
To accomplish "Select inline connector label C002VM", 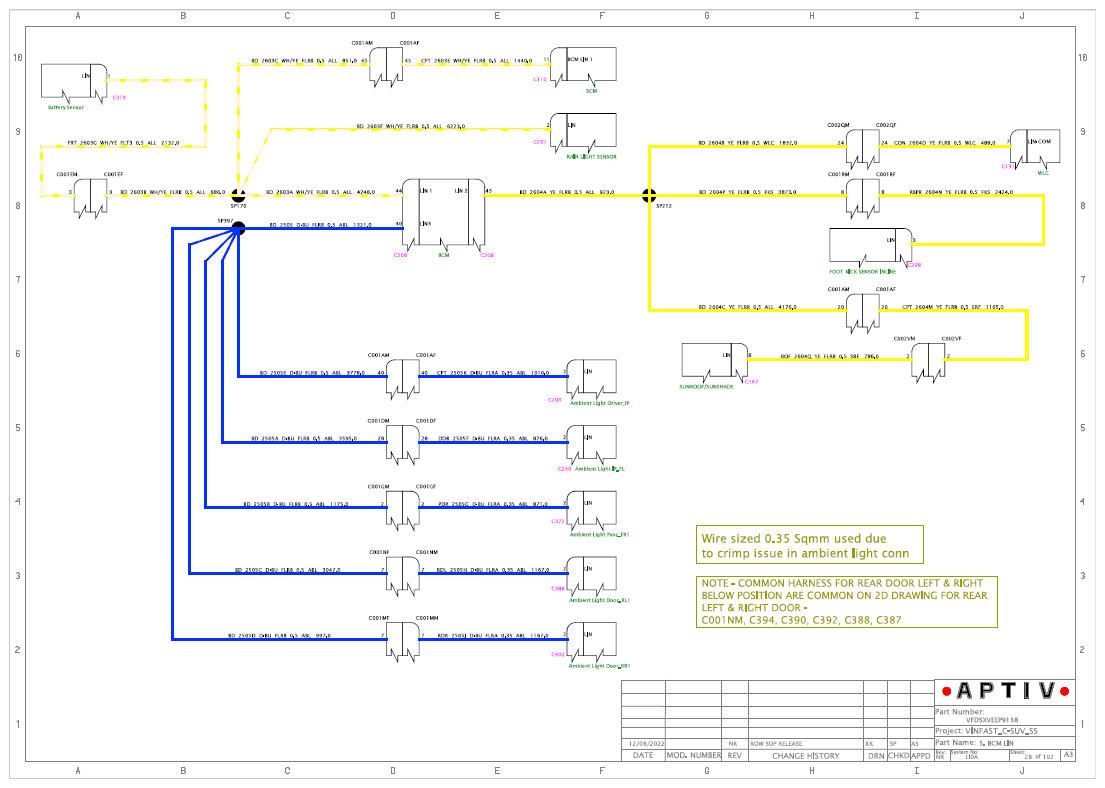I will [x=904, y=338].
